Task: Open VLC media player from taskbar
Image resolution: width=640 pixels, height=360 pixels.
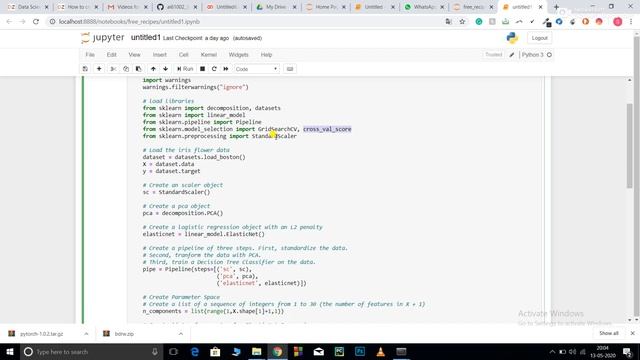Action: click(x=380, y=351)
